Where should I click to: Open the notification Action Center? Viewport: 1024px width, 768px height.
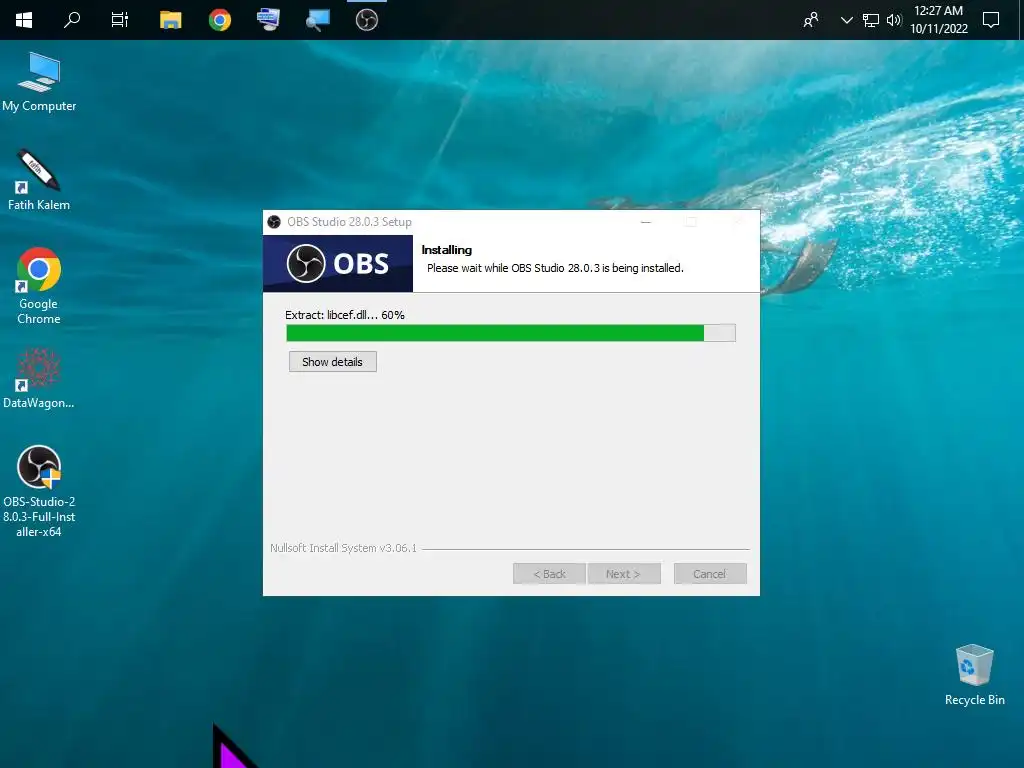[x=991, y=20]
